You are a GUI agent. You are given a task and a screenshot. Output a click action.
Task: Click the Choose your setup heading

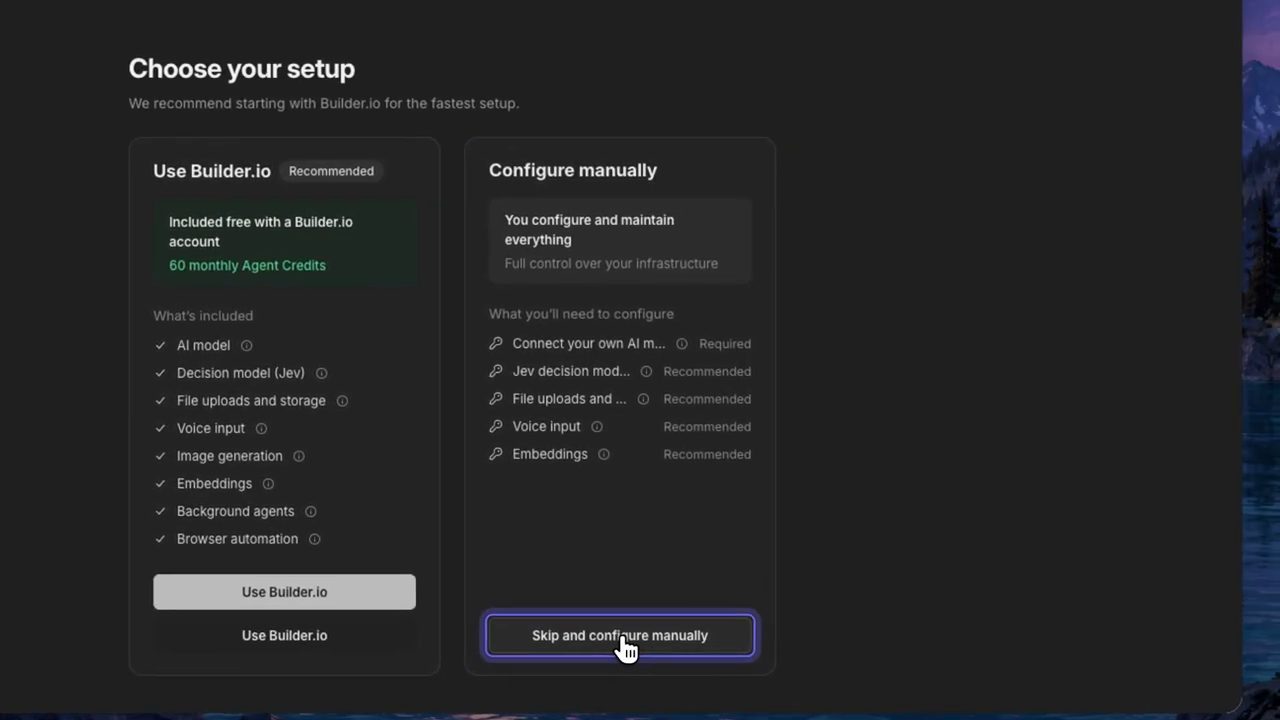click(x=242, y=69)
